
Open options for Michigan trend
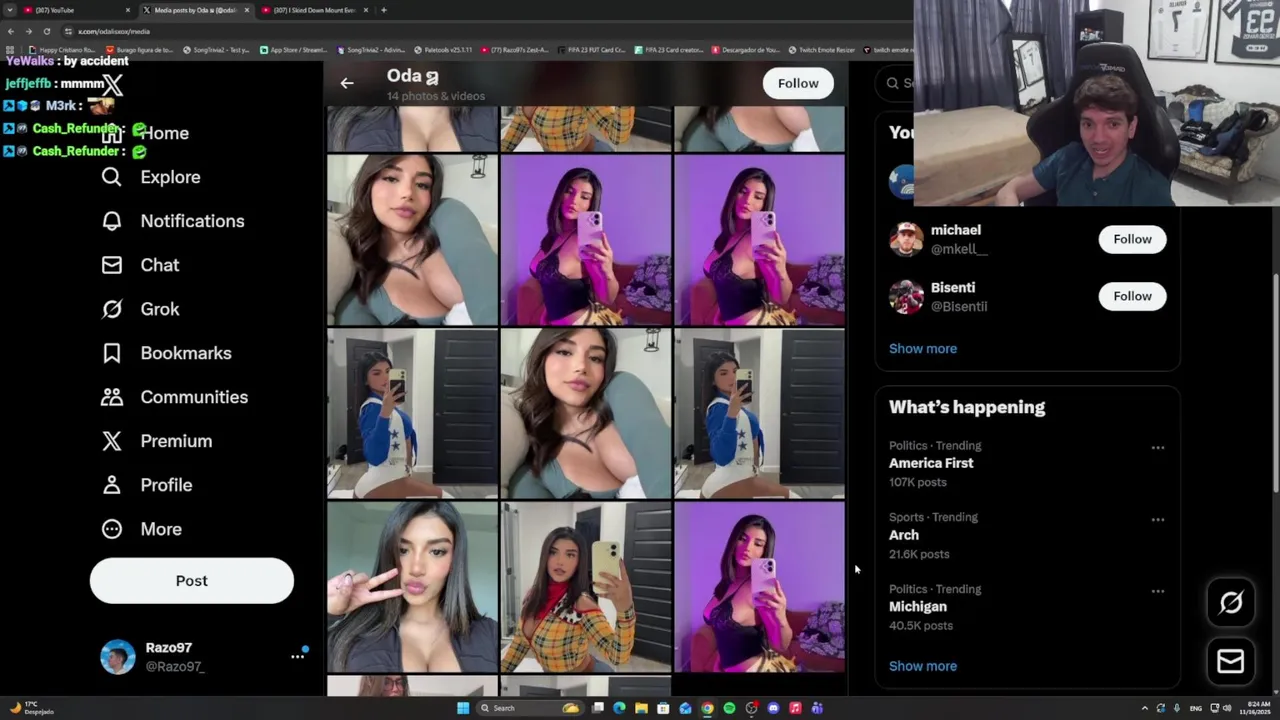pyautogui.click(x=1158, y=591)
